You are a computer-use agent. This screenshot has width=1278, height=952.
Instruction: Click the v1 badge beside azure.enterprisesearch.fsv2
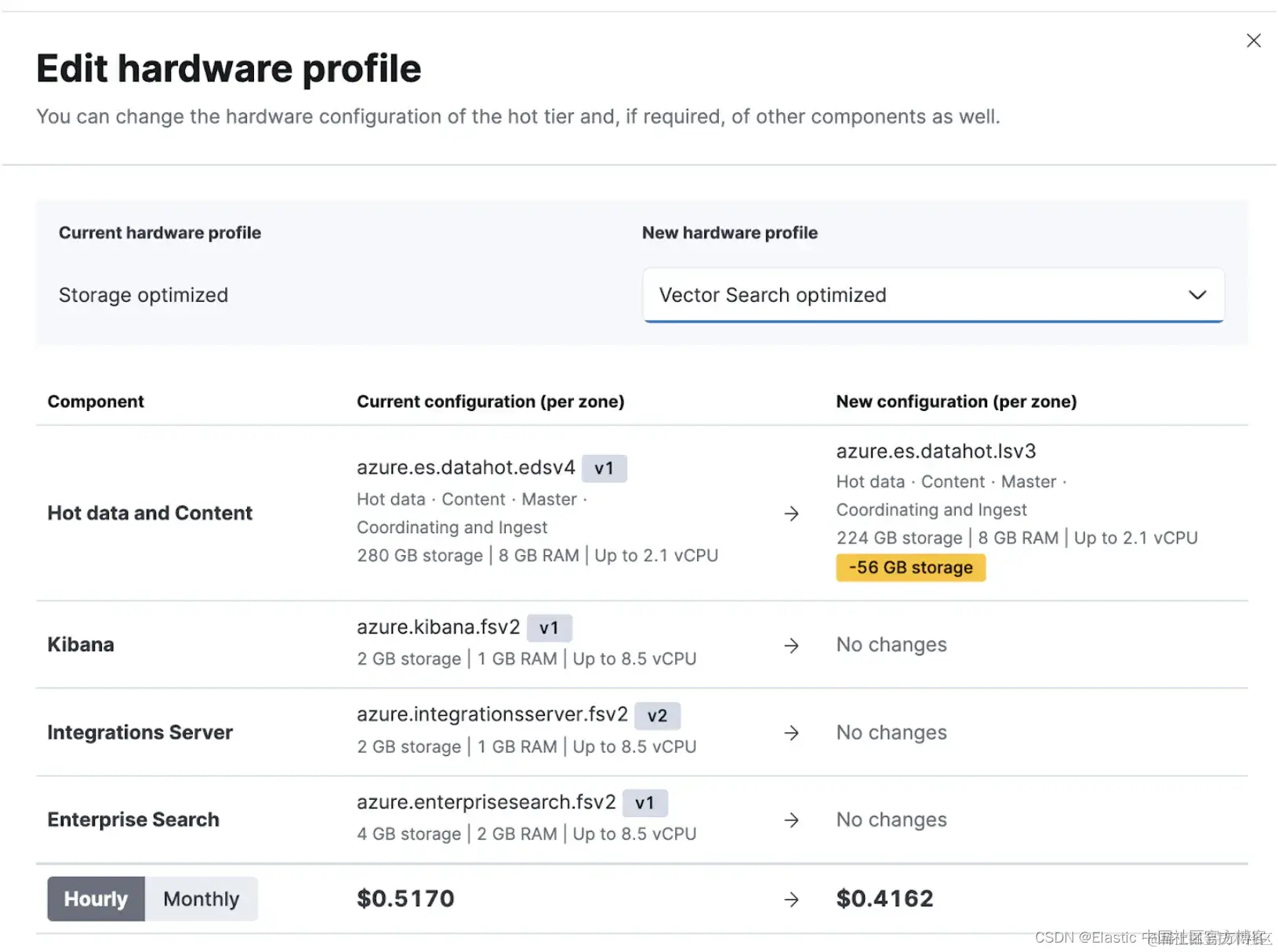point(644,803)
